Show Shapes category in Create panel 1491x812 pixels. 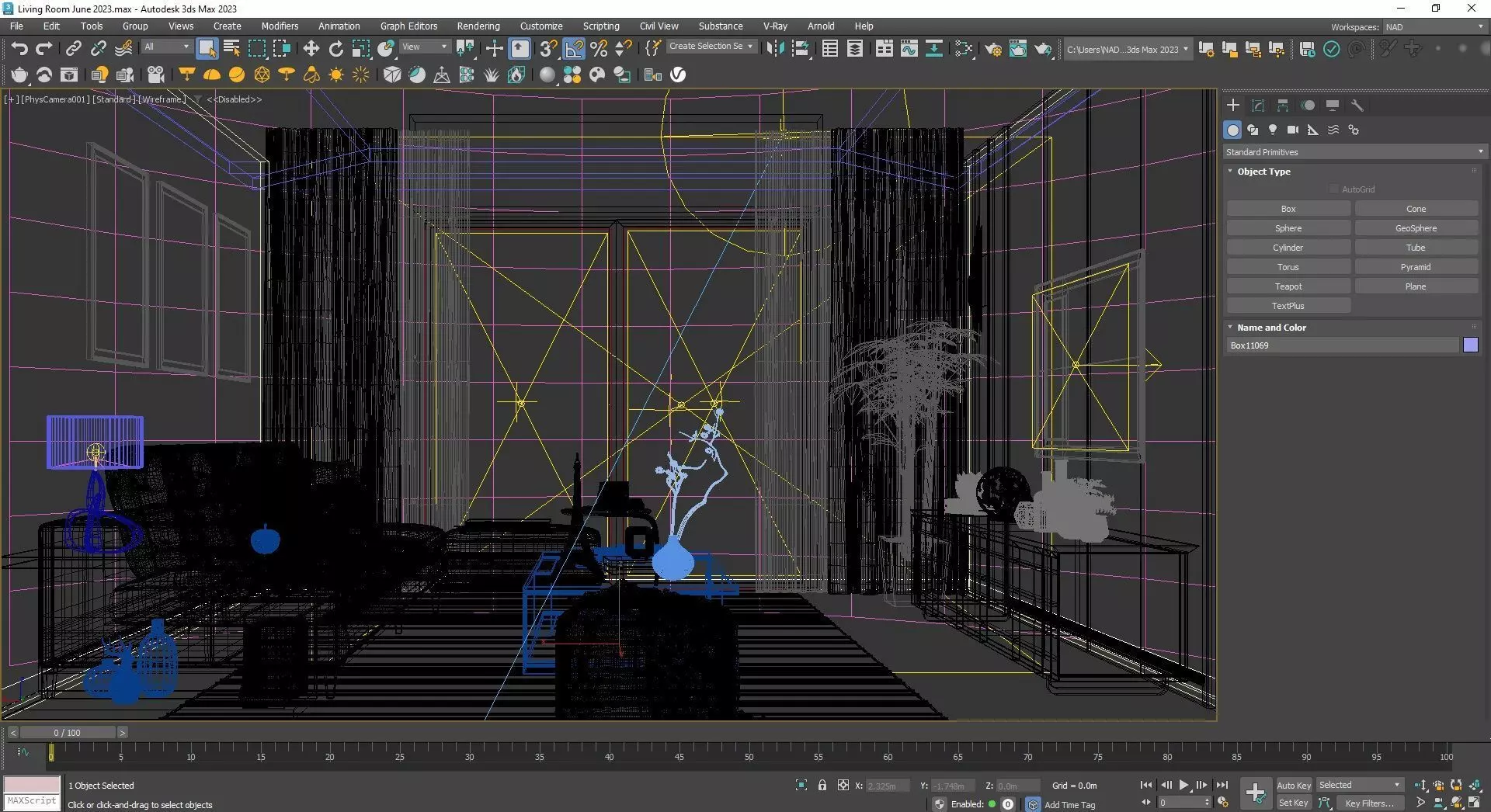pos(1253,130)
